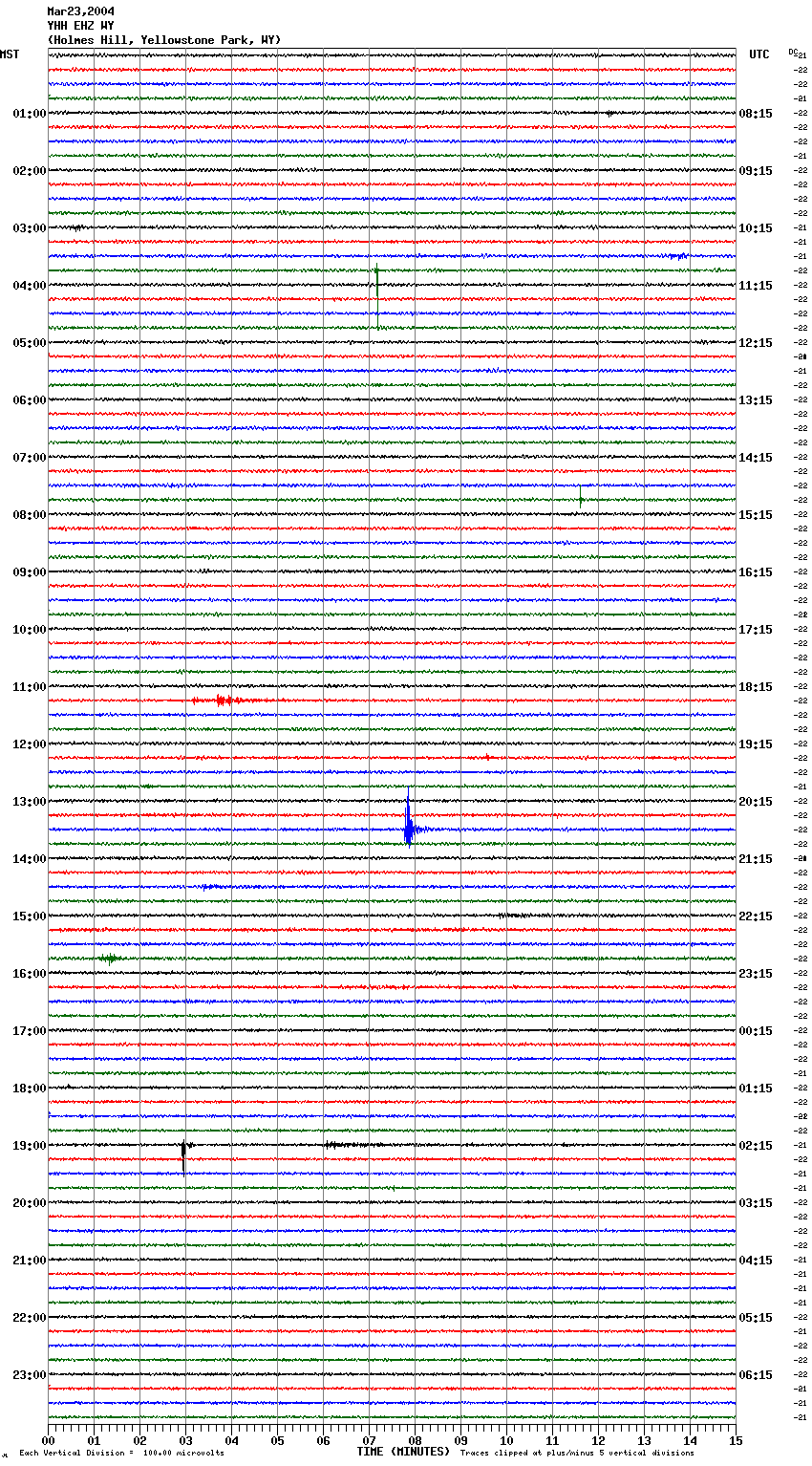The image size is (812, 1466).
Task: Click minute 10 on the bottom axis
Action: pyautogui.click(x=506, y=1440)
